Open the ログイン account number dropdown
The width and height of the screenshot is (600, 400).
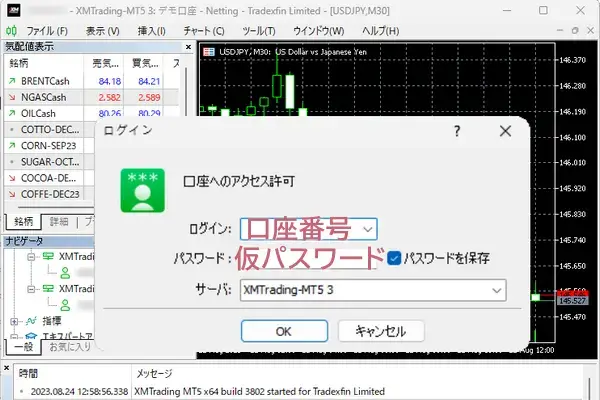click(368, 229)
